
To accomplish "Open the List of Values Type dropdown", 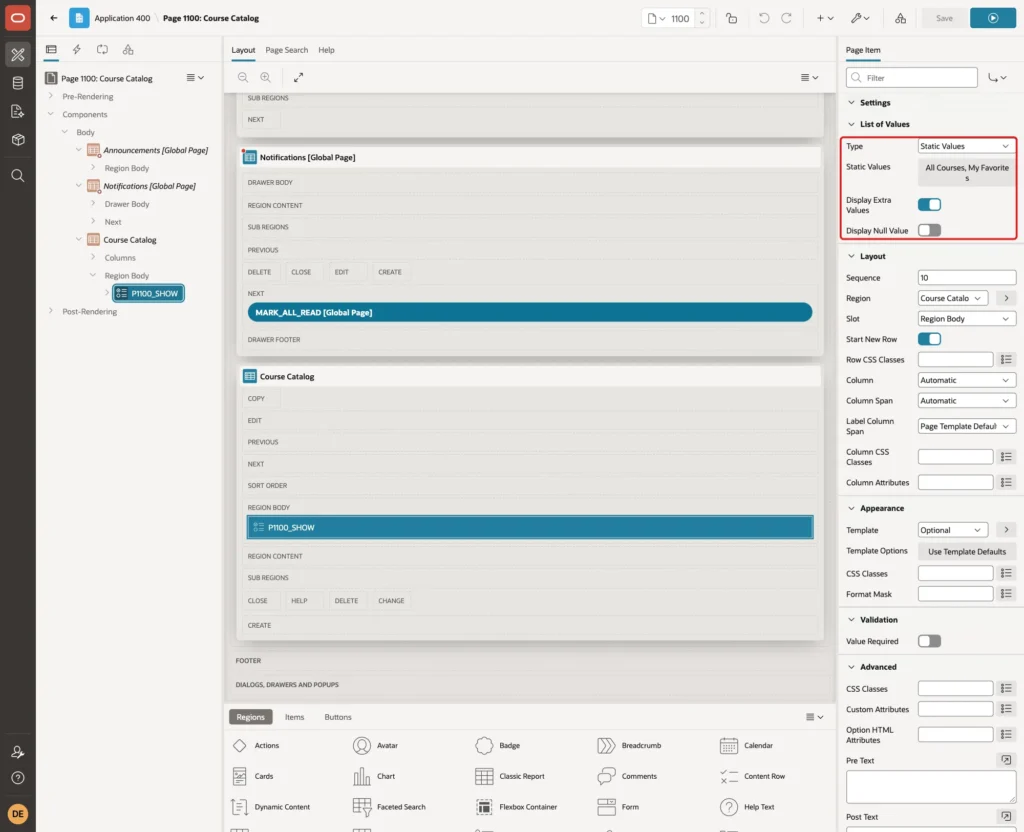I will tap(966, 146).
